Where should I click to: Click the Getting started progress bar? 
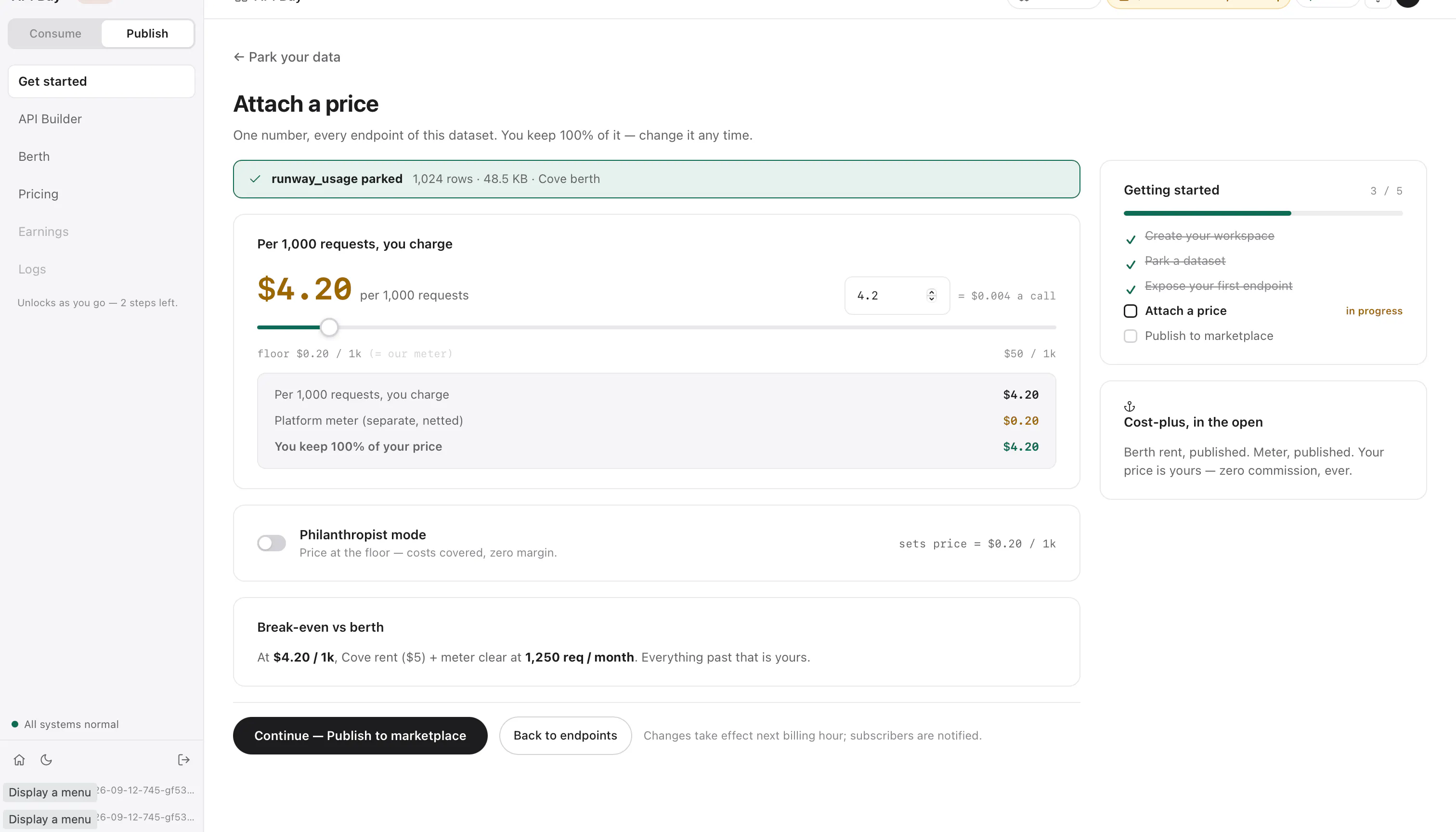click(x=1263, y=213)
